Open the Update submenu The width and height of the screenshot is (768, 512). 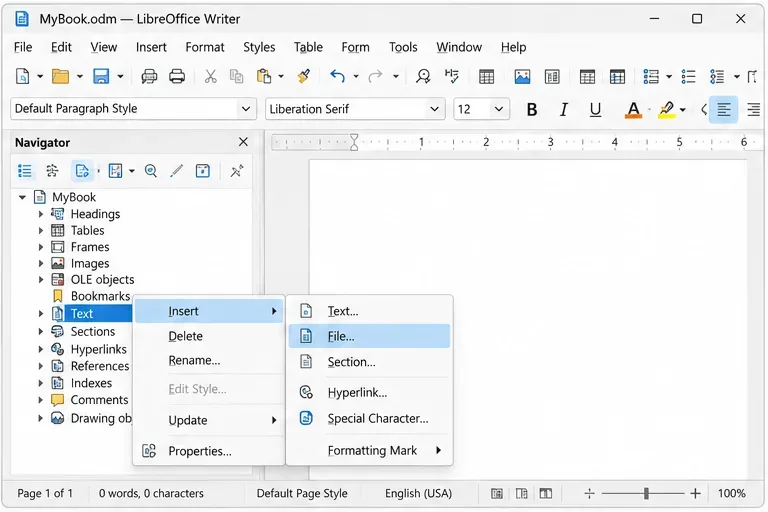[x=209, y=420]
